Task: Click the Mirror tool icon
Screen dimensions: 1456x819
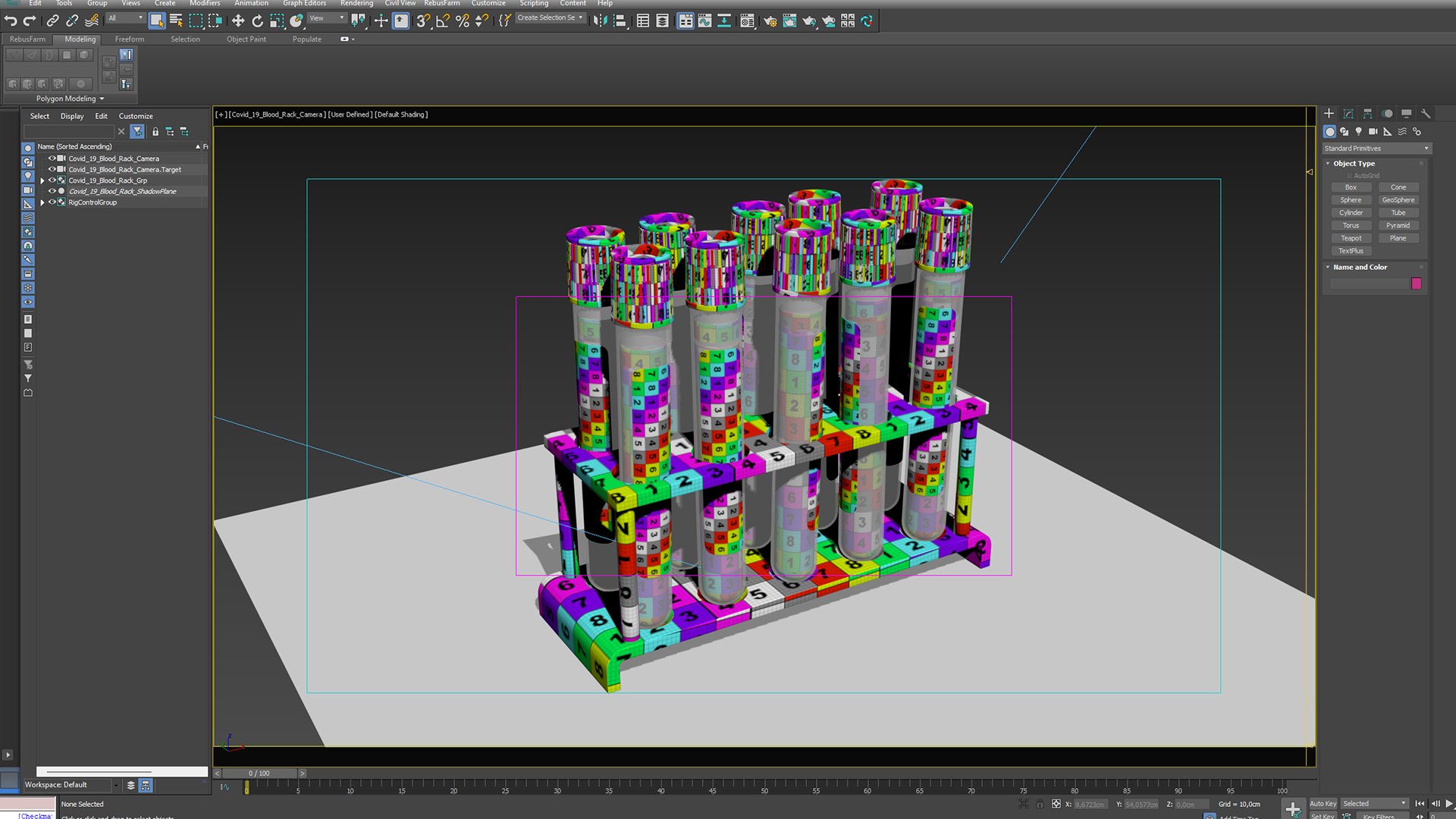Action: [x=600, y=21]
